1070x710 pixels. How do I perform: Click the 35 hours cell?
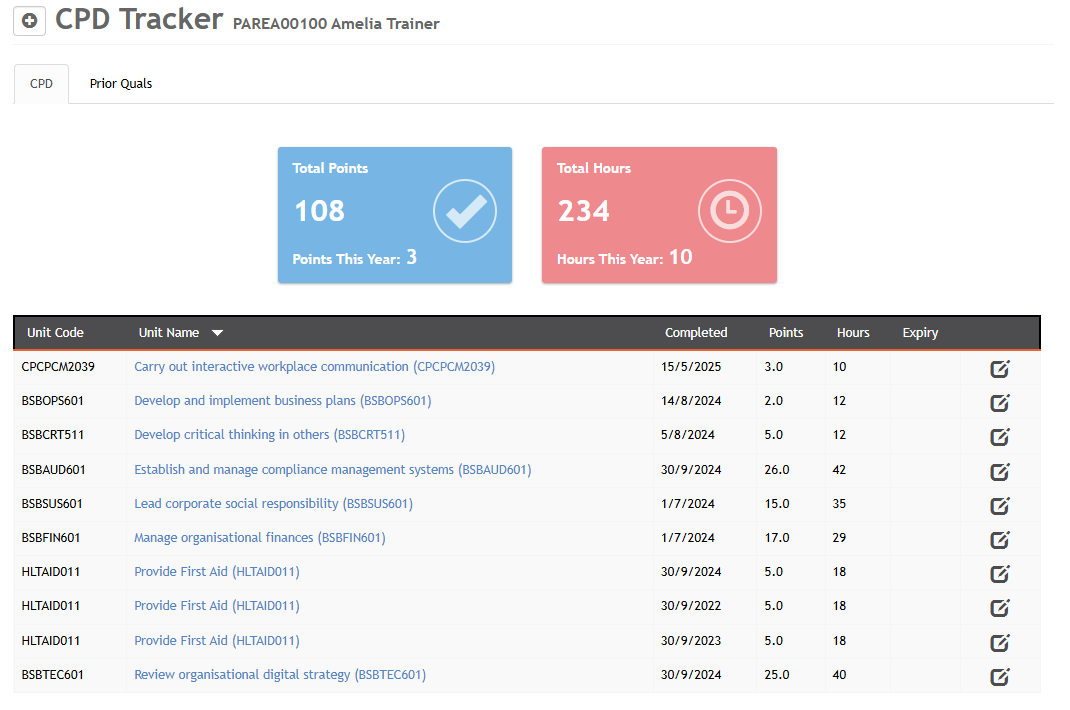(839, 504)
